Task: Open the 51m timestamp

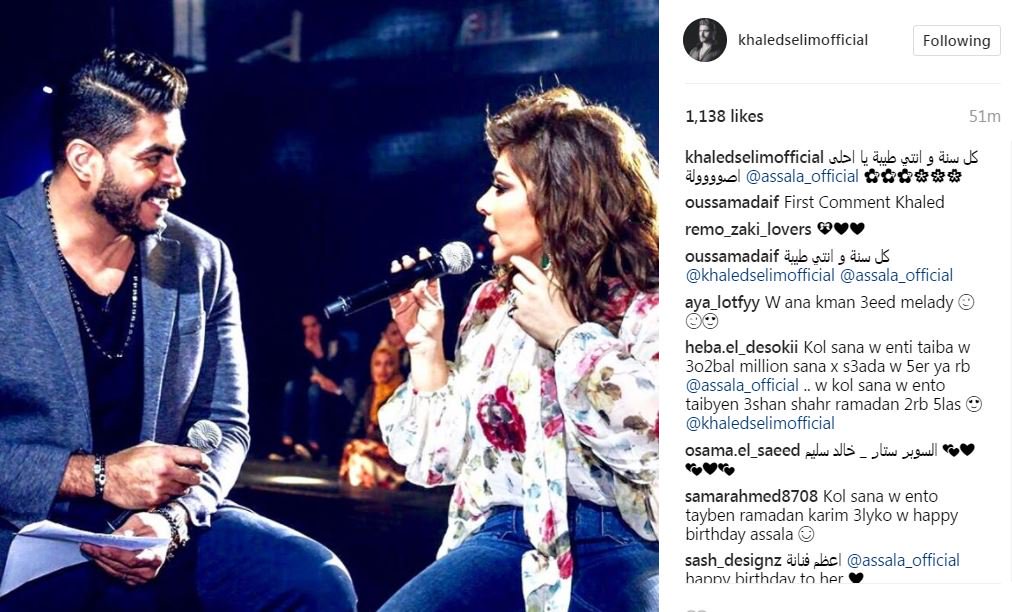Action: pos(984,116)
